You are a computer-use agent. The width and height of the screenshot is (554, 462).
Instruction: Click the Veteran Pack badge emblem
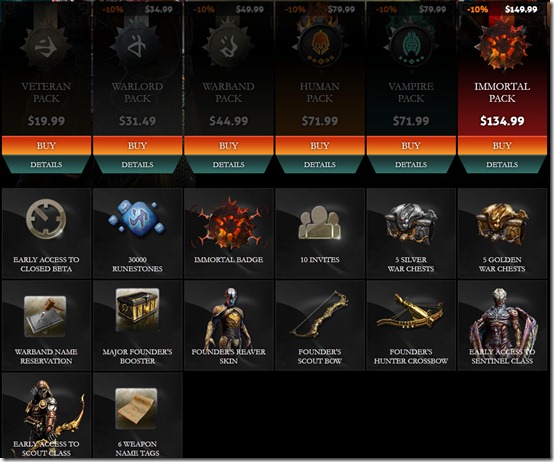click(x=46, y=47)
